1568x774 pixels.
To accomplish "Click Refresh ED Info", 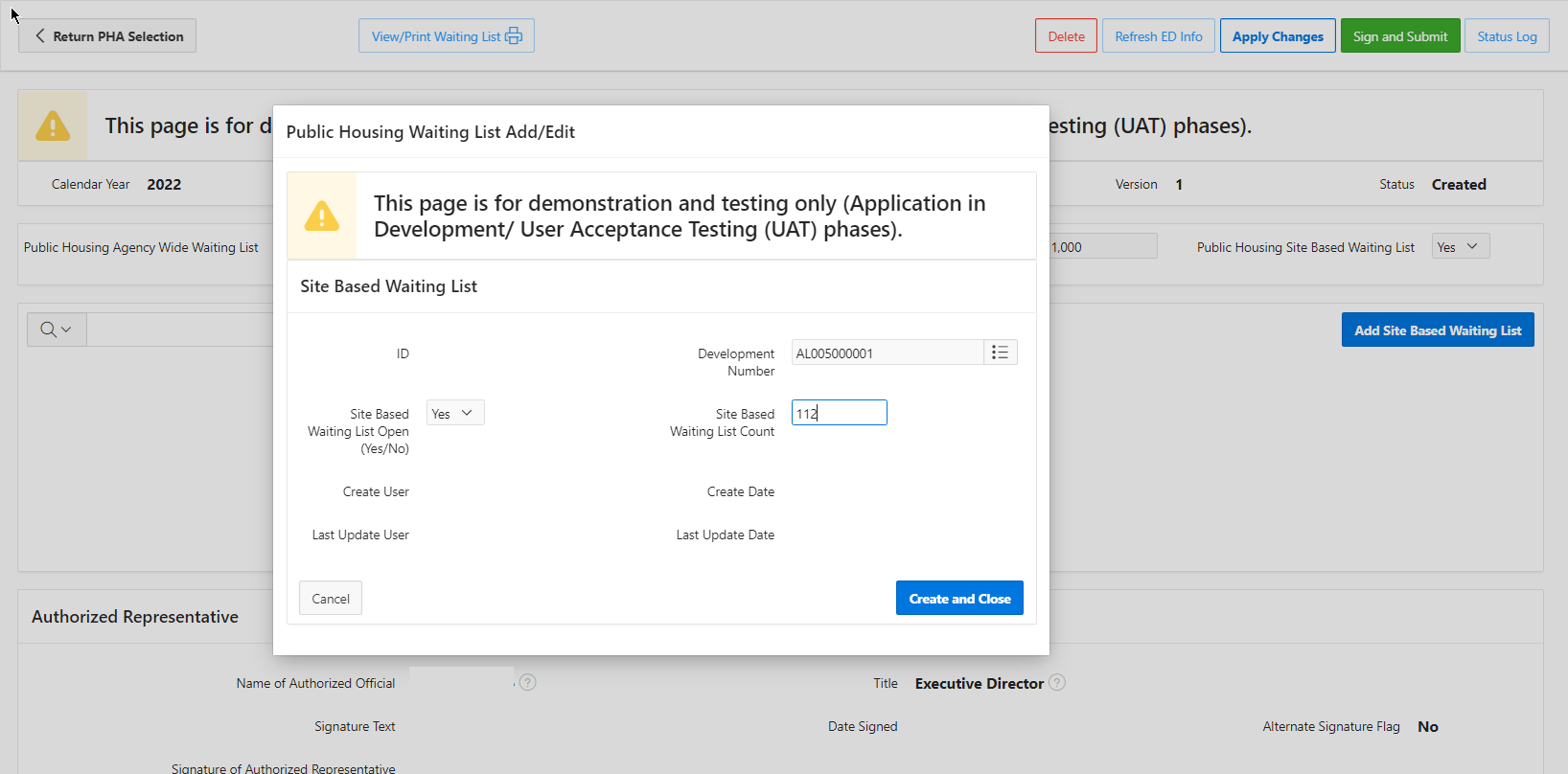I will coord(1159,36).
